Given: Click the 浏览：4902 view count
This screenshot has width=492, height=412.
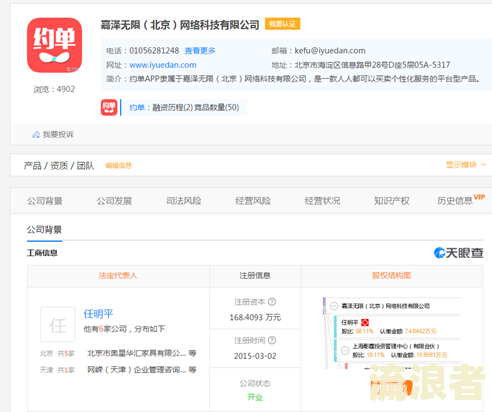Looking at the screenshot, I should pyautogui.click(x=54, y=89).
